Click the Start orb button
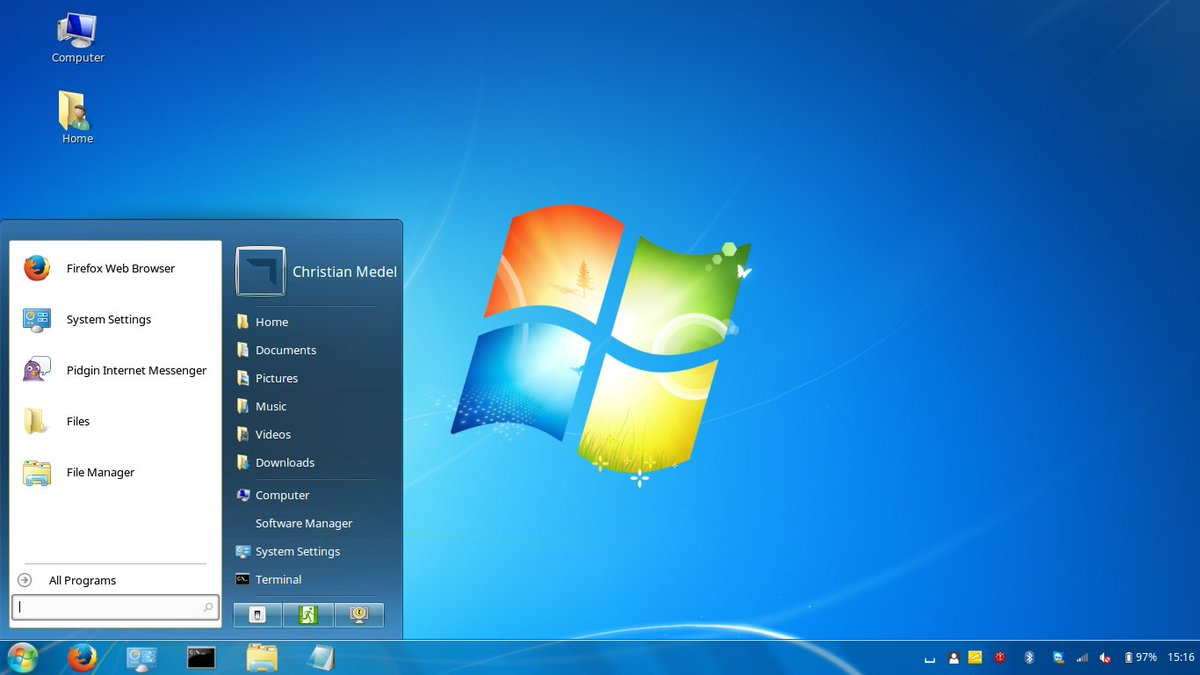The width and height of the screenshot is (1200, 675). tap(22, 657)
